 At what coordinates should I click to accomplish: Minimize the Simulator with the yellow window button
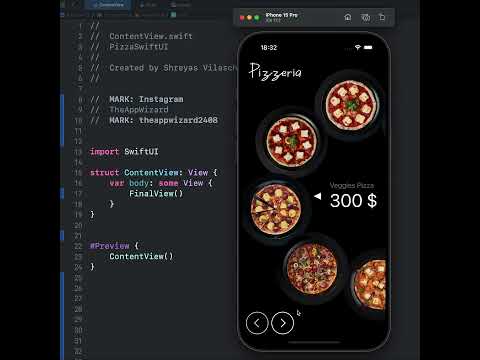249,18
